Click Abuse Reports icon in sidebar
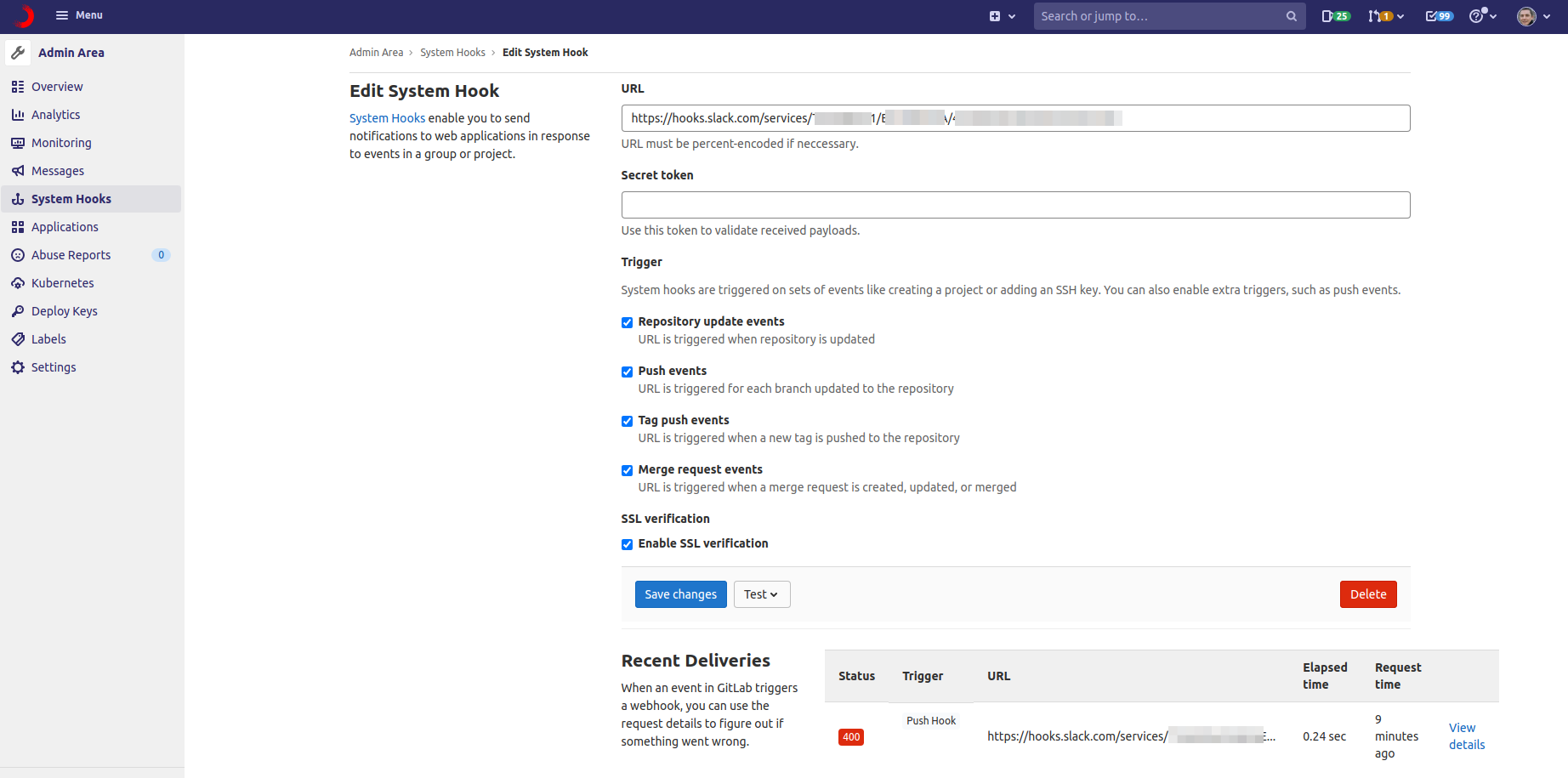 coord(18,255)
